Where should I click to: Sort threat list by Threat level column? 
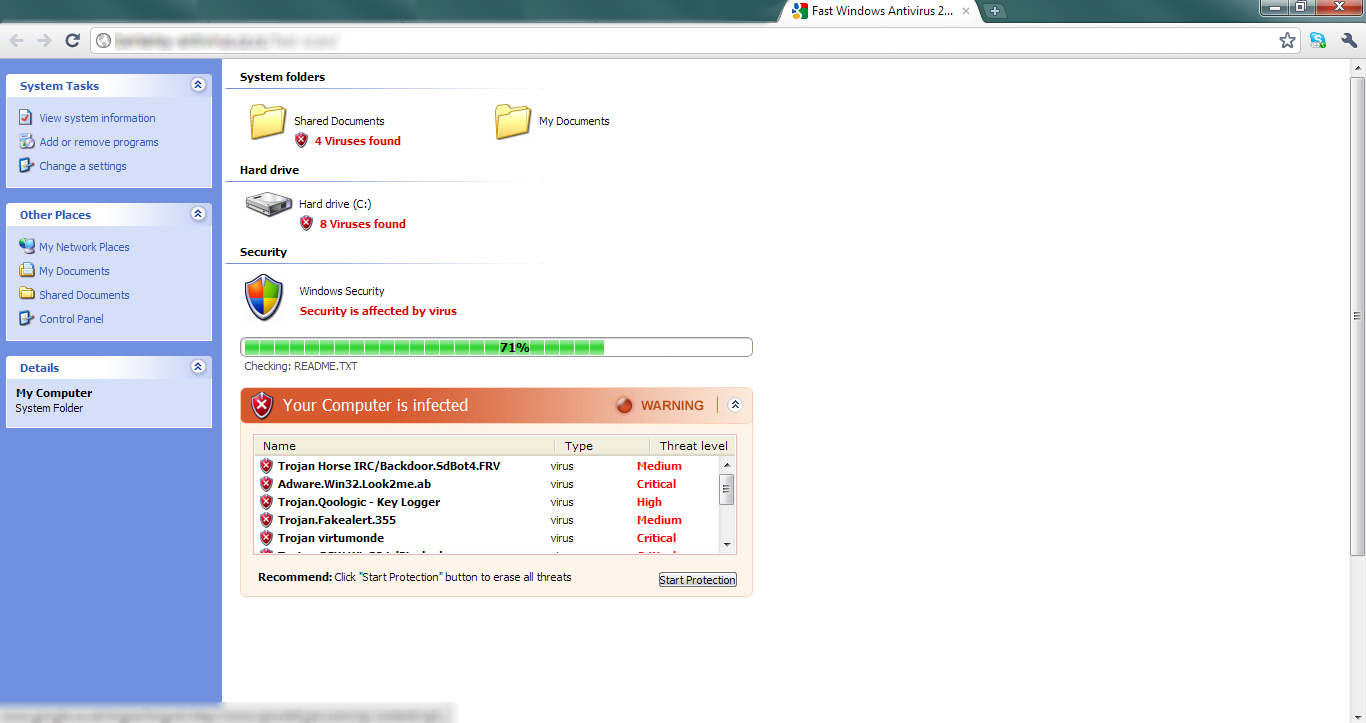pos(693,446)
